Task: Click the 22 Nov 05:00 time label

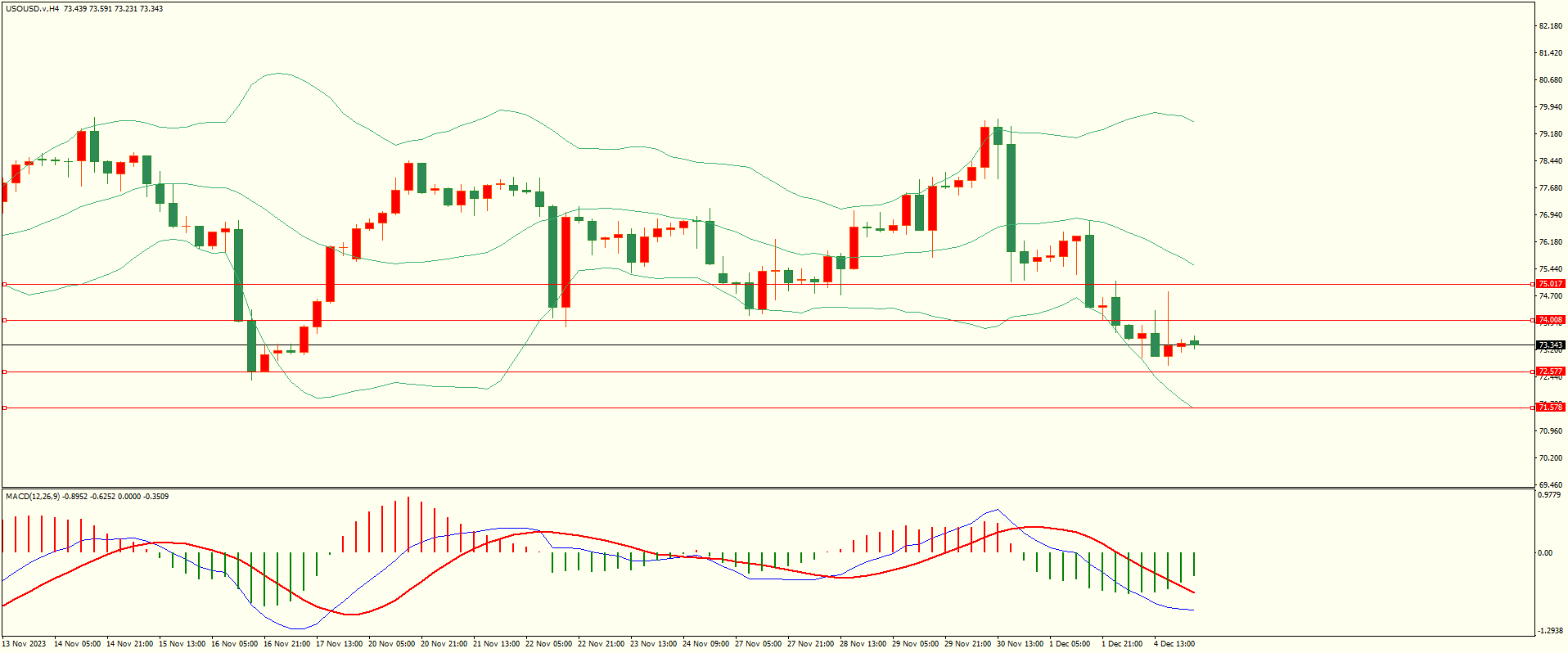Action: 548,644
